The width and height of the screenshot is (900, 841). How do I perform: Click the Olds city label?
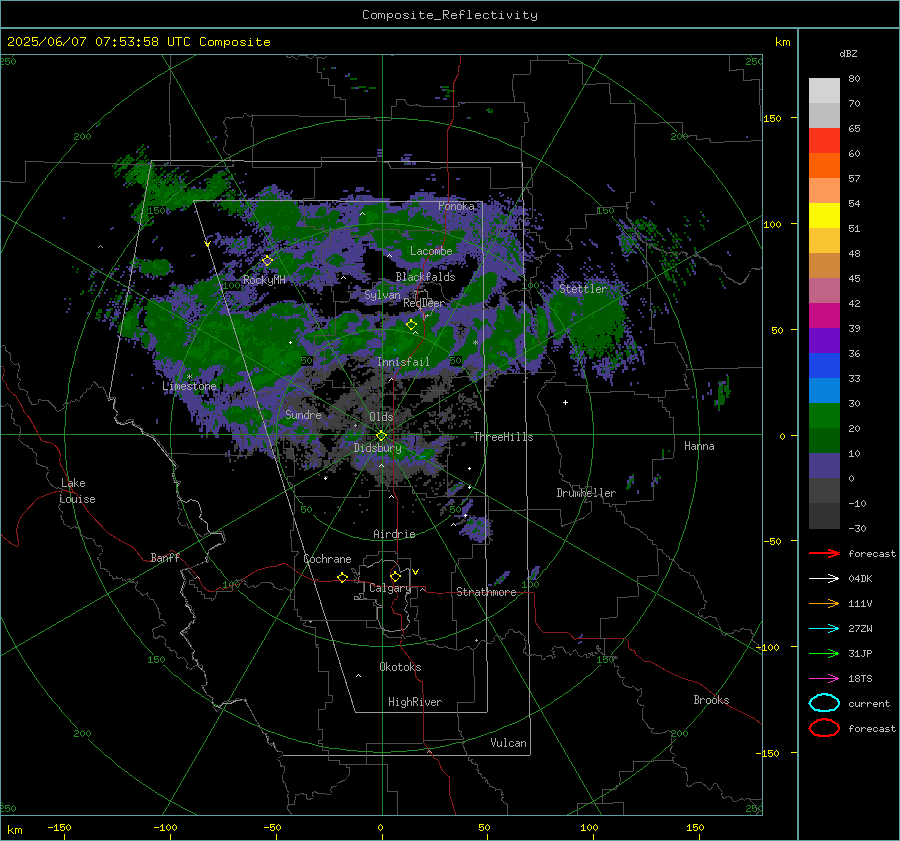coord(381,417)
